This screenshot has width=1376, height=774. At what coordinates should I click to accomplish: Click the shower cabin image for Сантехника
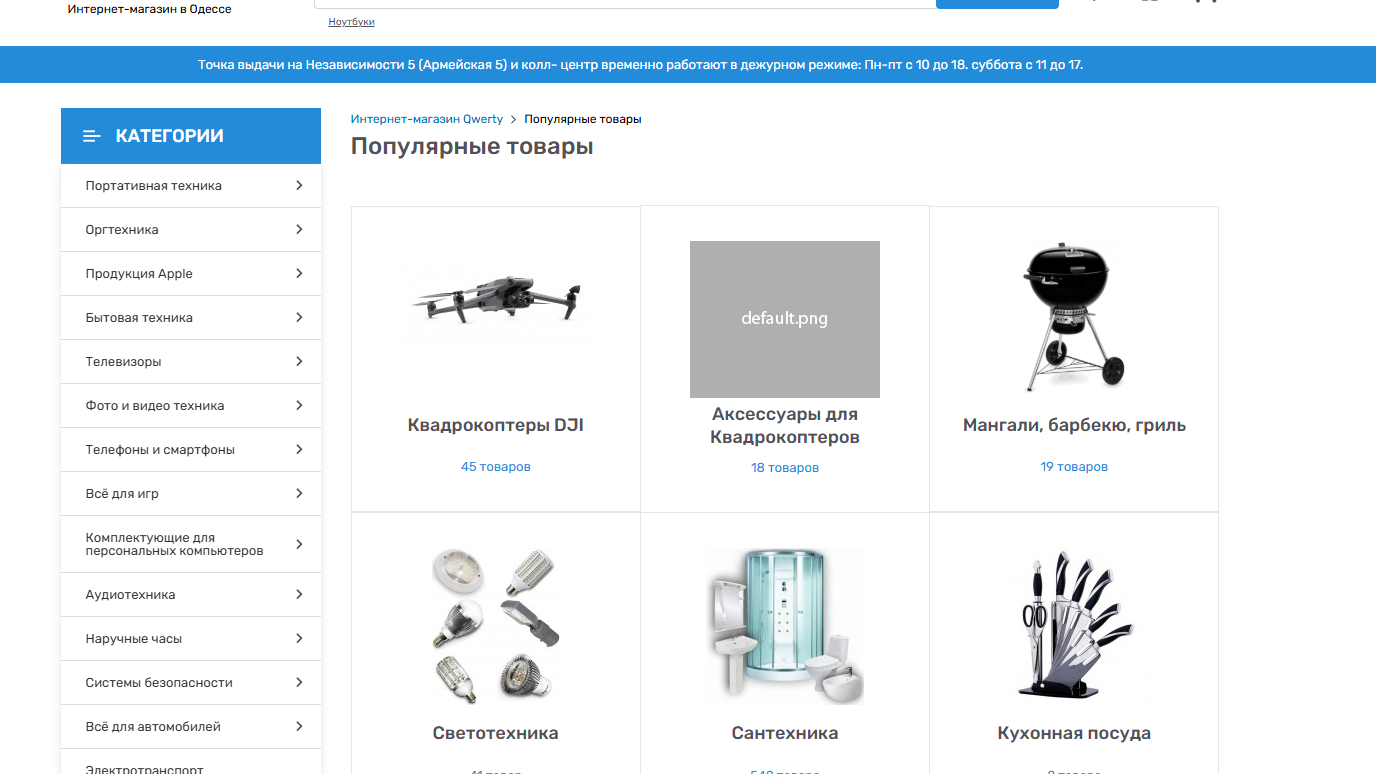click(x=785, y=625)
